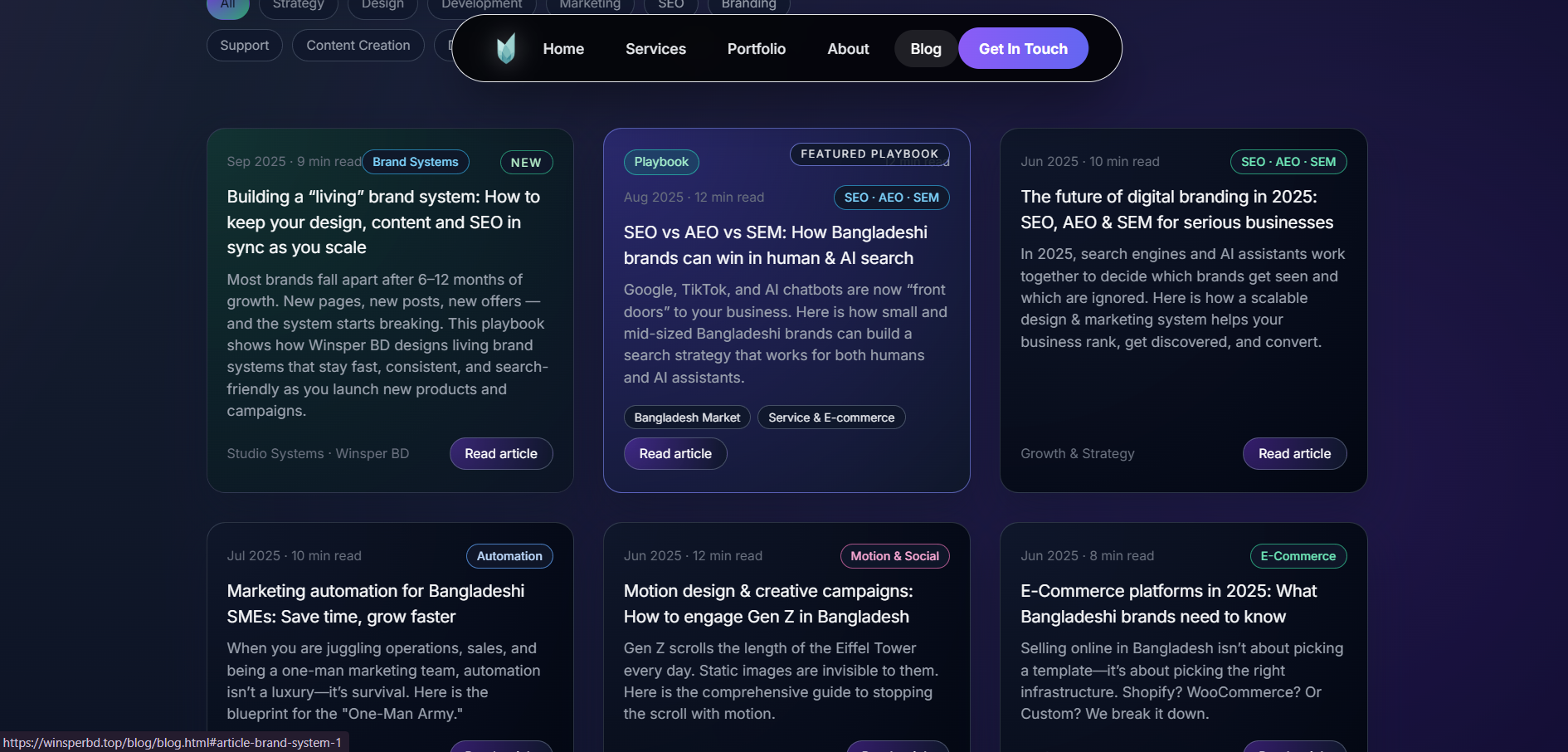The height and width of the screenshot is (752, 1568).
Task: Open the Services page from the navbar
Action: click(655, 48)
